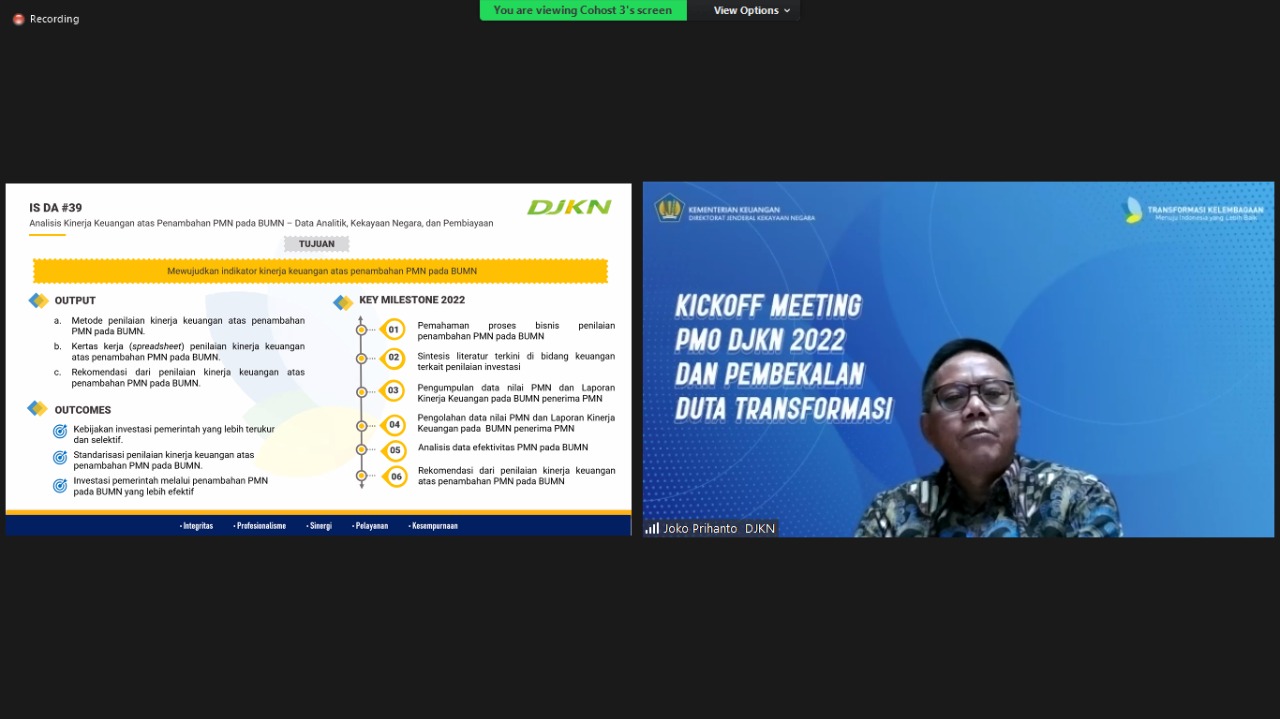Click the yellow TUJUAN goal banner
1280x719 pixels.
tap(320, 271)
